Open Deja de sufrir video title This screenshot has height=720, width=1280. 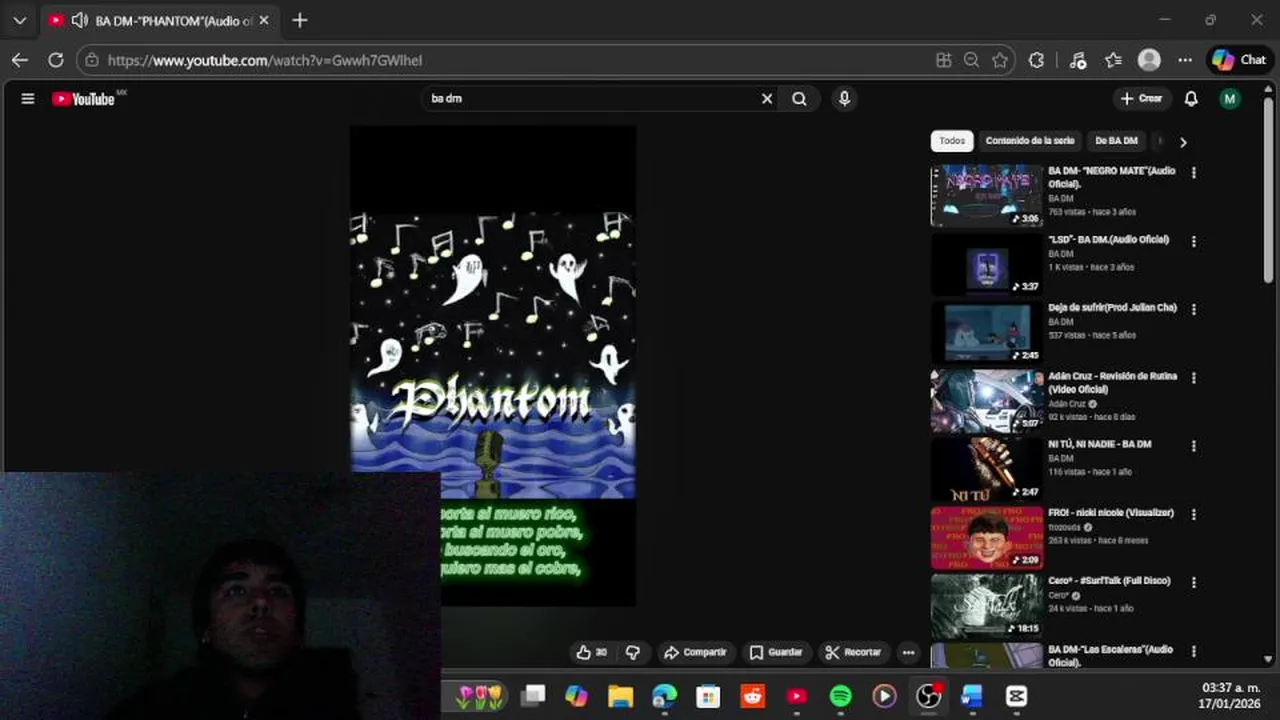1112,308
